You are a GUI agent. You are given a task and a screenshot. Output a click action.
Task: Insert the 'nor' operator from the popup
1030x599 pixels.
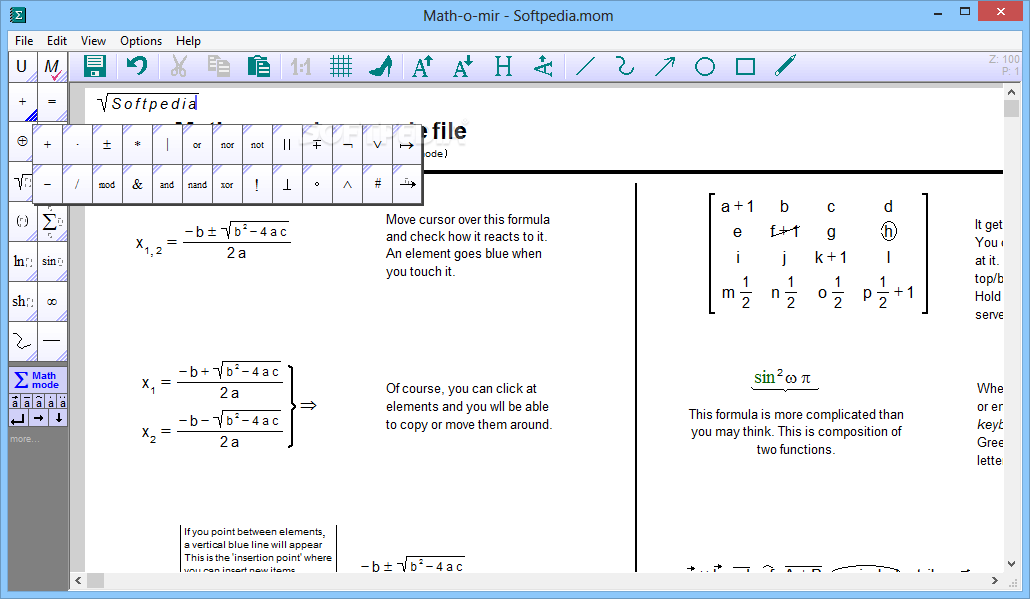pos(227,144)
